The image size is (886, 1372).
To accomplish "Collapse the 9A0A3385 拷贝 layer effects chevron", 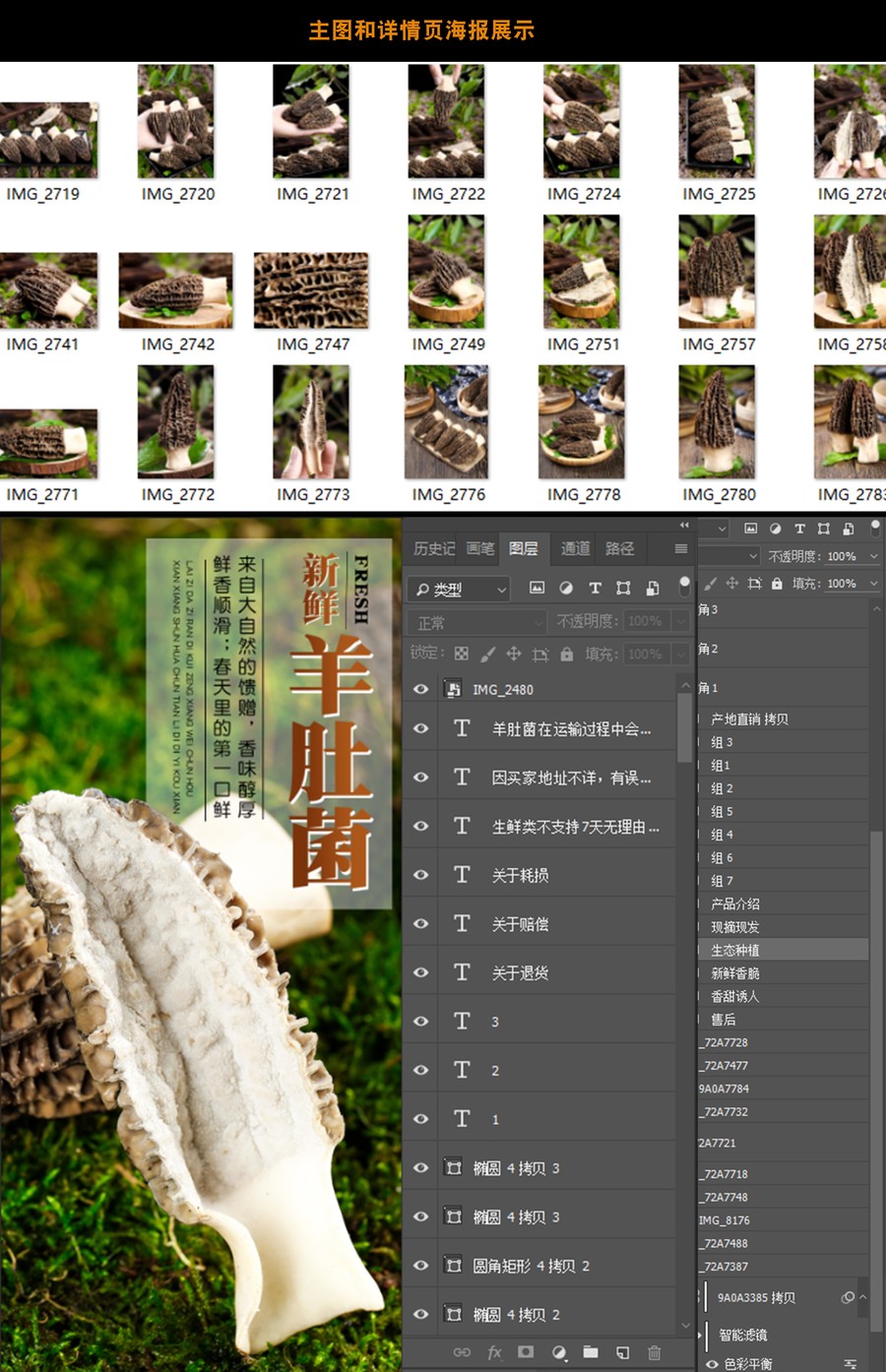I will pyautogui.click(x=863, y=1297).
